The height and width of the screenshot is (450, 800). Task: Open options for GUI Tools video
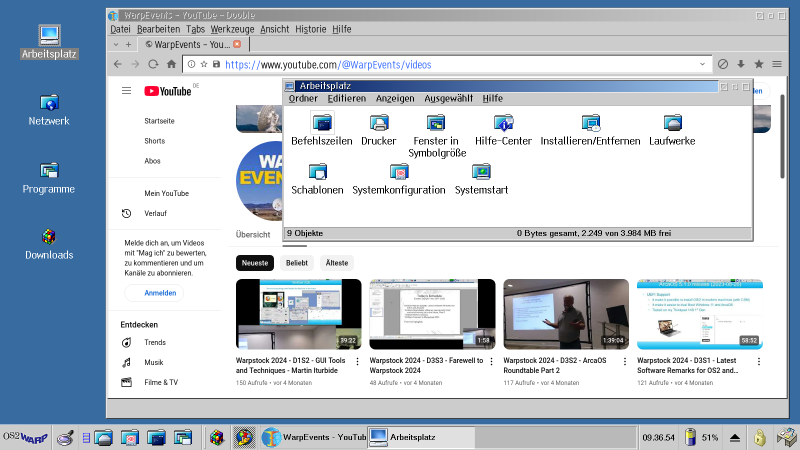[357, 361]
